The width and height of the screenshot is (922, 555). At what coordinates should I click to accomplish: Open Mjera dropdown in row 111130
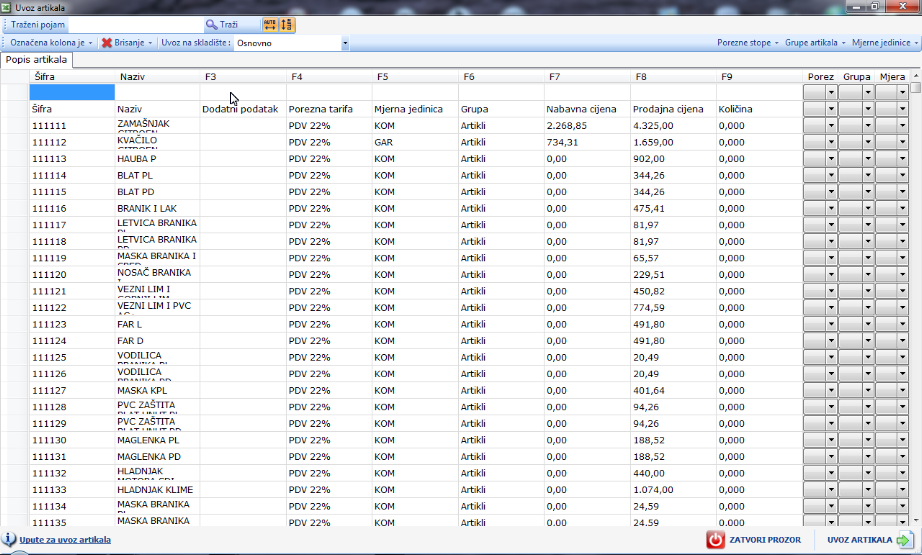[x=902, y=440]
